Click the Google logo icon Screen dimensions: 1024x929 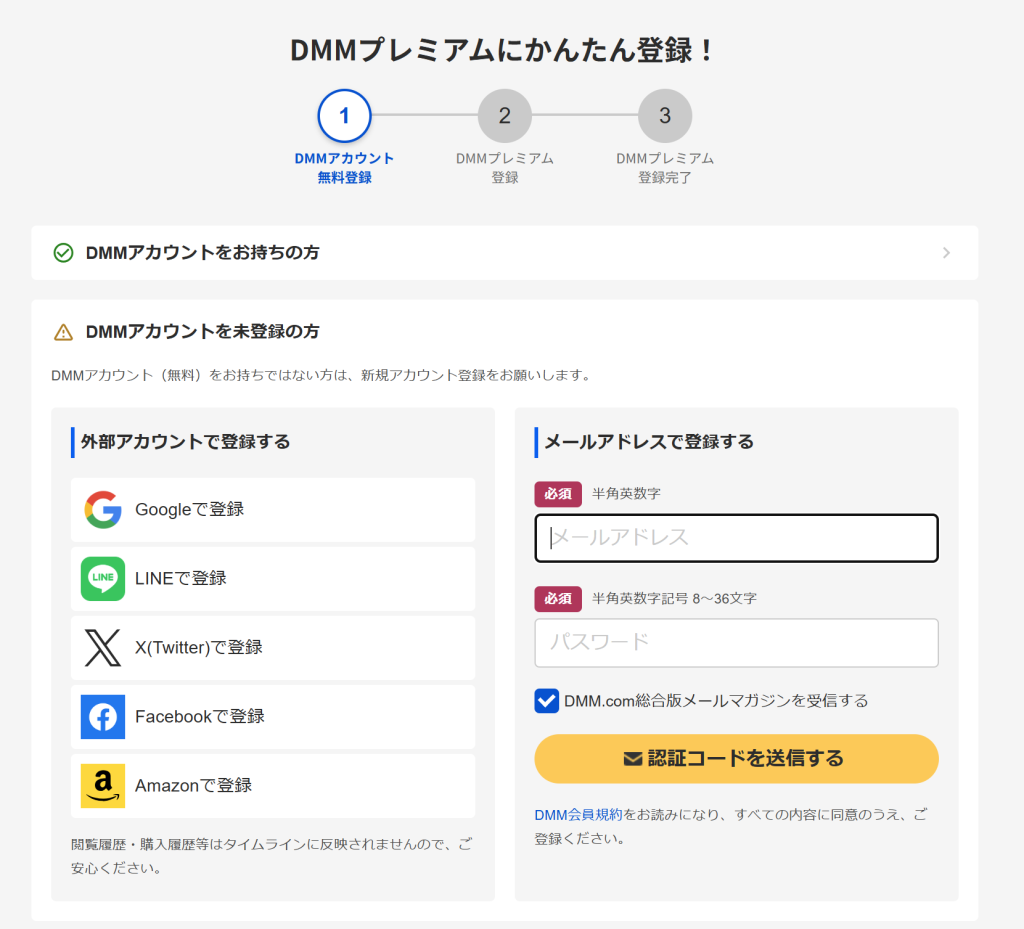[103, 510]
